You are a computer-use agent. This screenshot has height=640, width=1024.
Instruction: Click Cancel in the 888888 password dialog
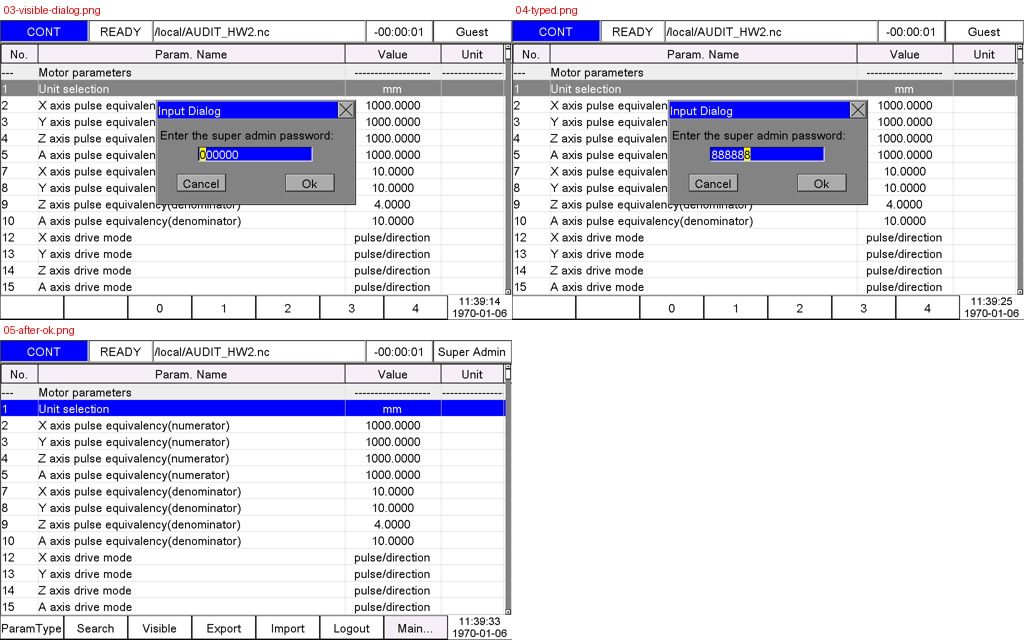tap(713, 184)
